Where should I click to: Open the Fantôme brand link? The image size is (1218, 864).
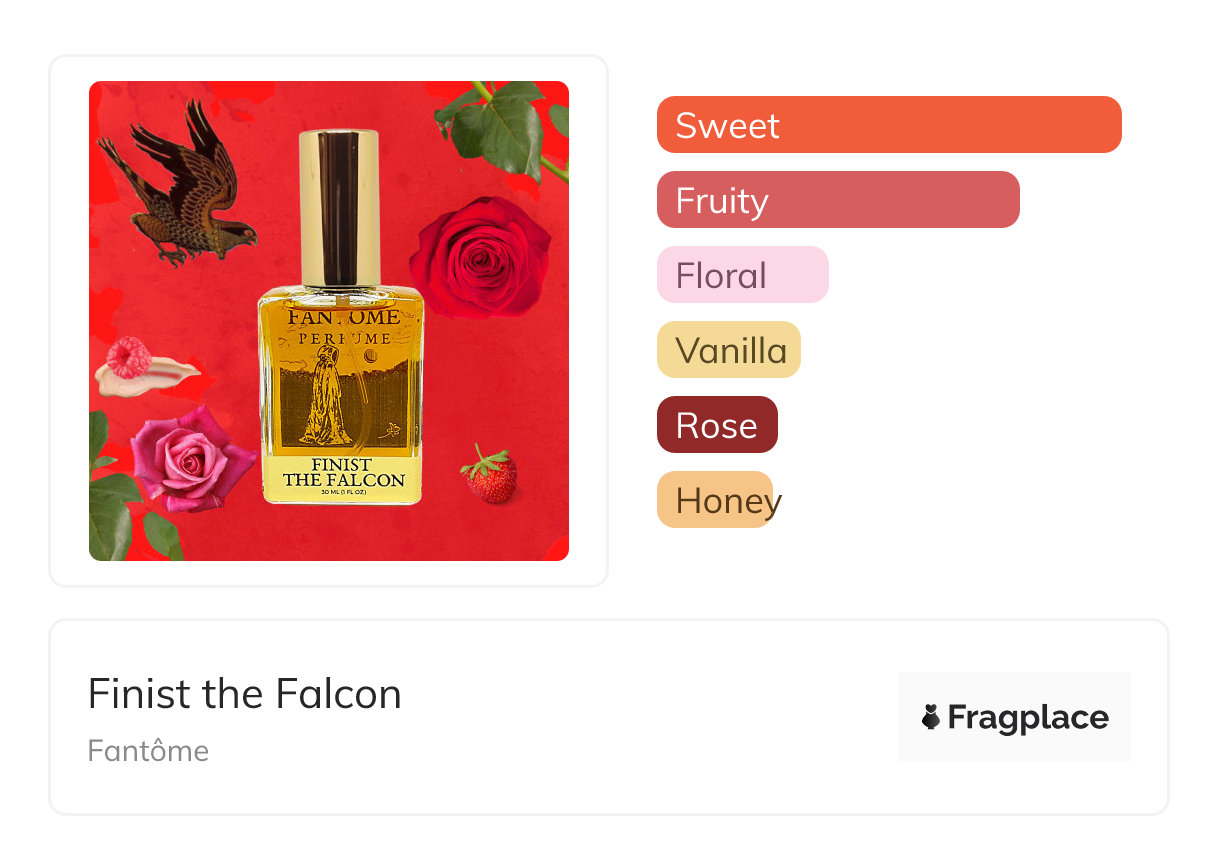pyautogui.click(x=148, y=751)
